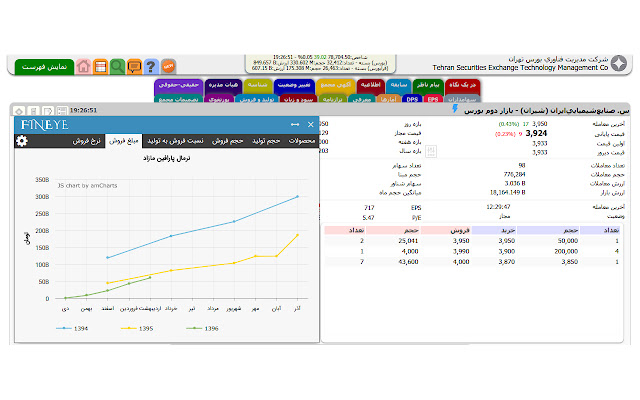Click the FinEye panel resize arrows icon

294,125
